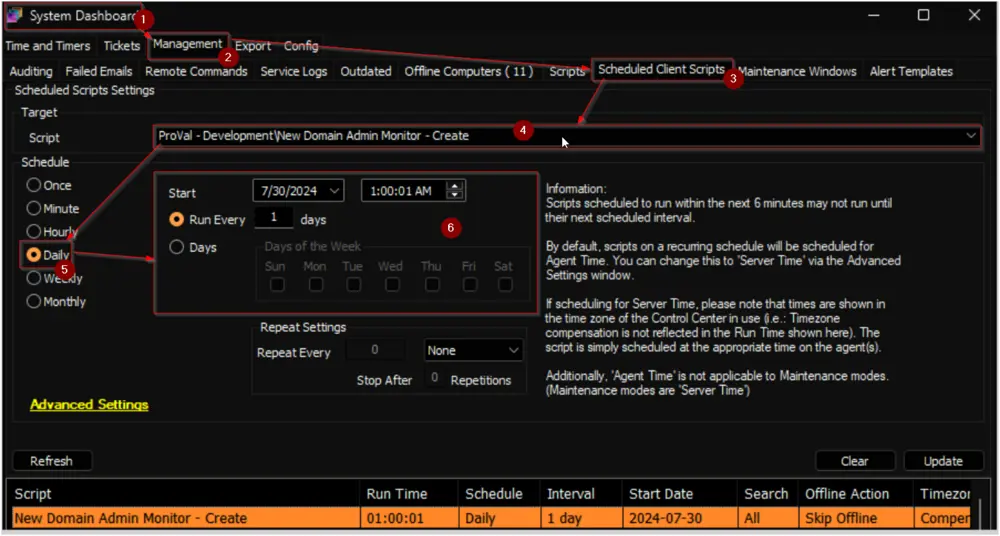
Task: Sort by the Script column header
Action: (184, 494)
